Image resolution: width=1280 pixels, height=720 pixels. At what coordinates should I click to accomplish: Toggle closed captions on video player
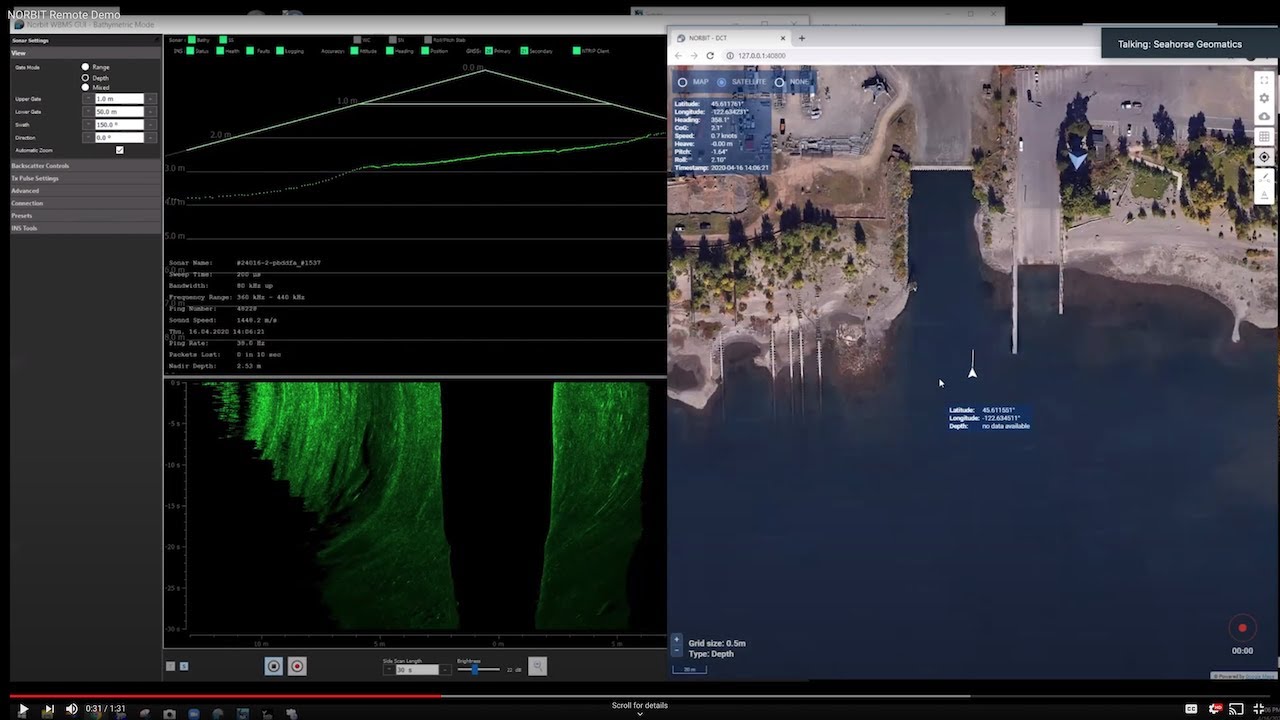pyautogui.click(x=1191, y=709)
